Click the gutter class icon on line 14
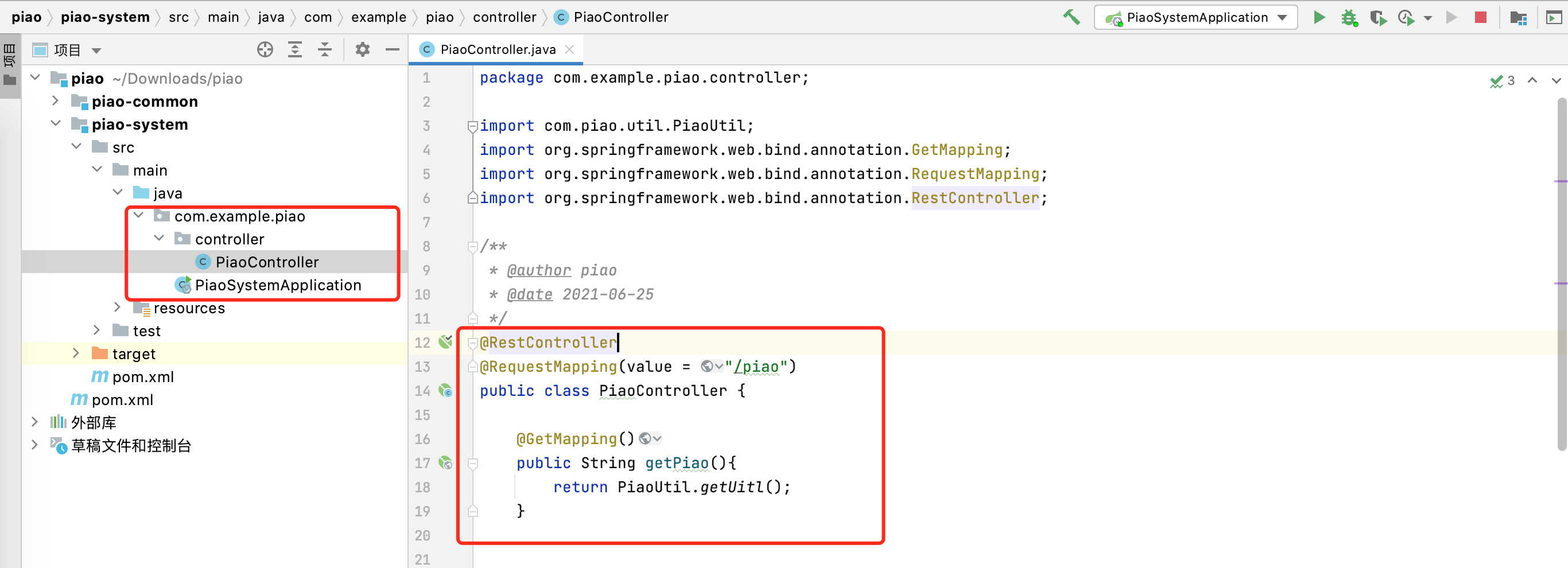Image resolution: width=1568 pixels, height=568 pixels. click(445, 390)
